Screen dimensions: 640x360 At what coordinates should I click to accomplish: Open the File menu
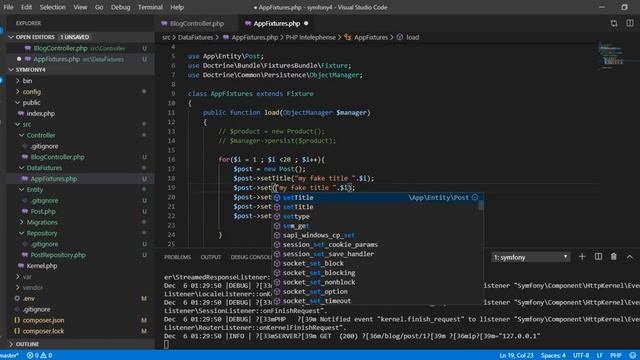click(8, 7)
